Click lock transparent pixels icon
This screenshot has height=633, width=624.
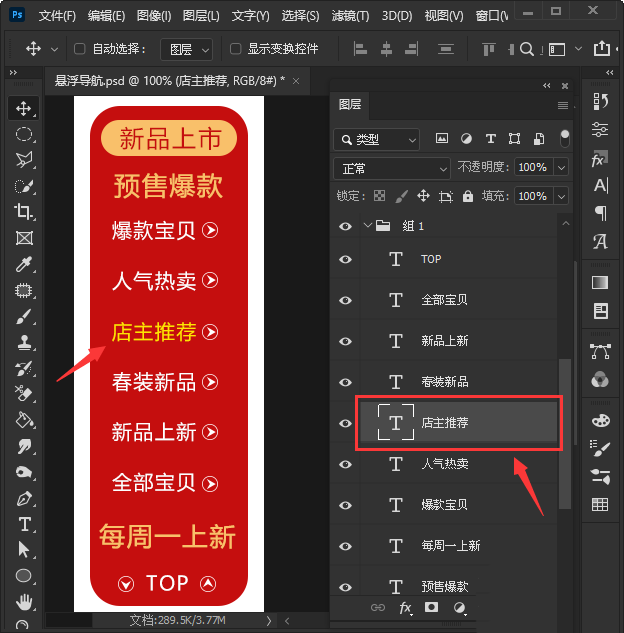coord(379,196)
